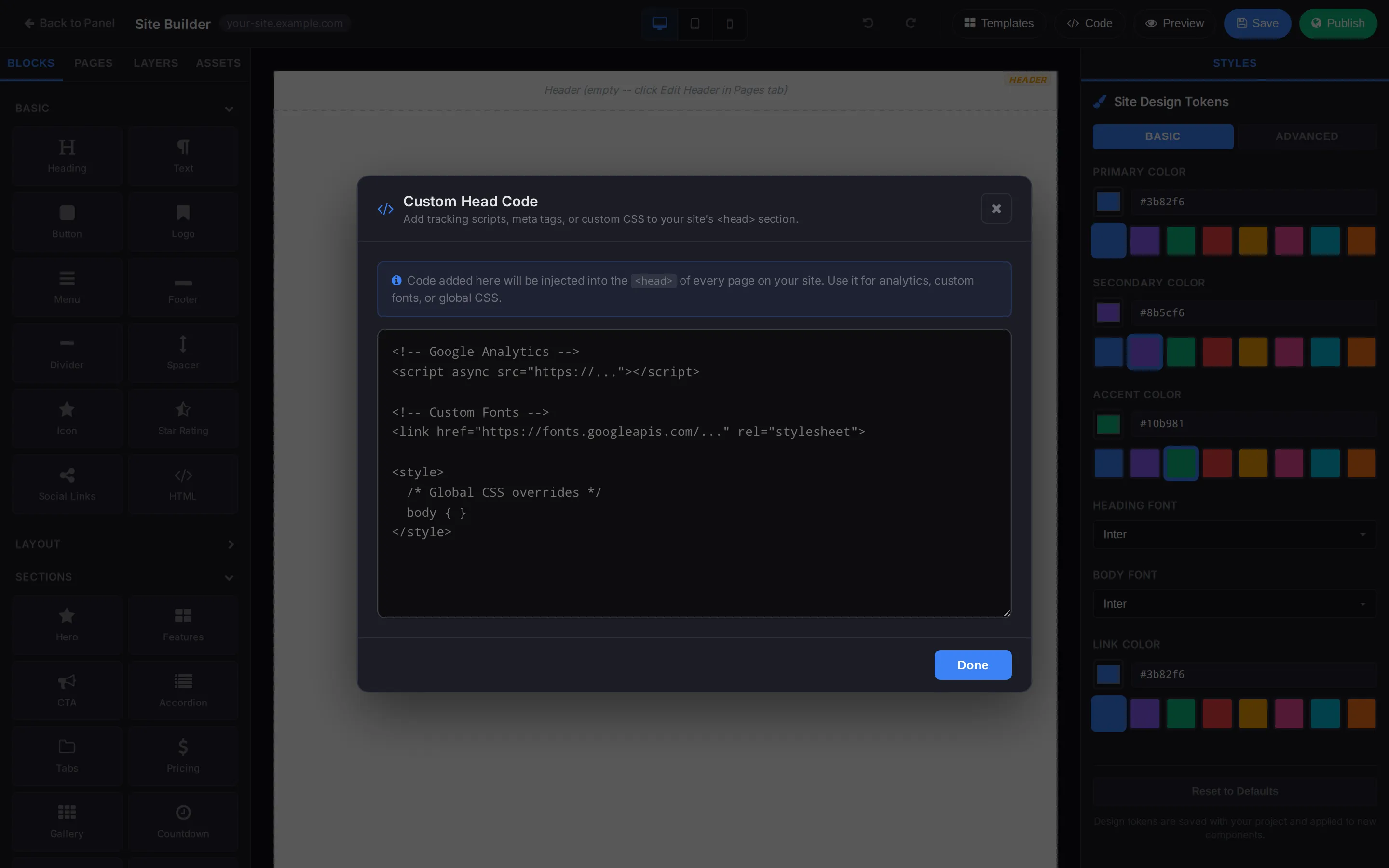Switch to mobile device view
The width and height of the screenshot is (1389, 868).
pos(730,24)
